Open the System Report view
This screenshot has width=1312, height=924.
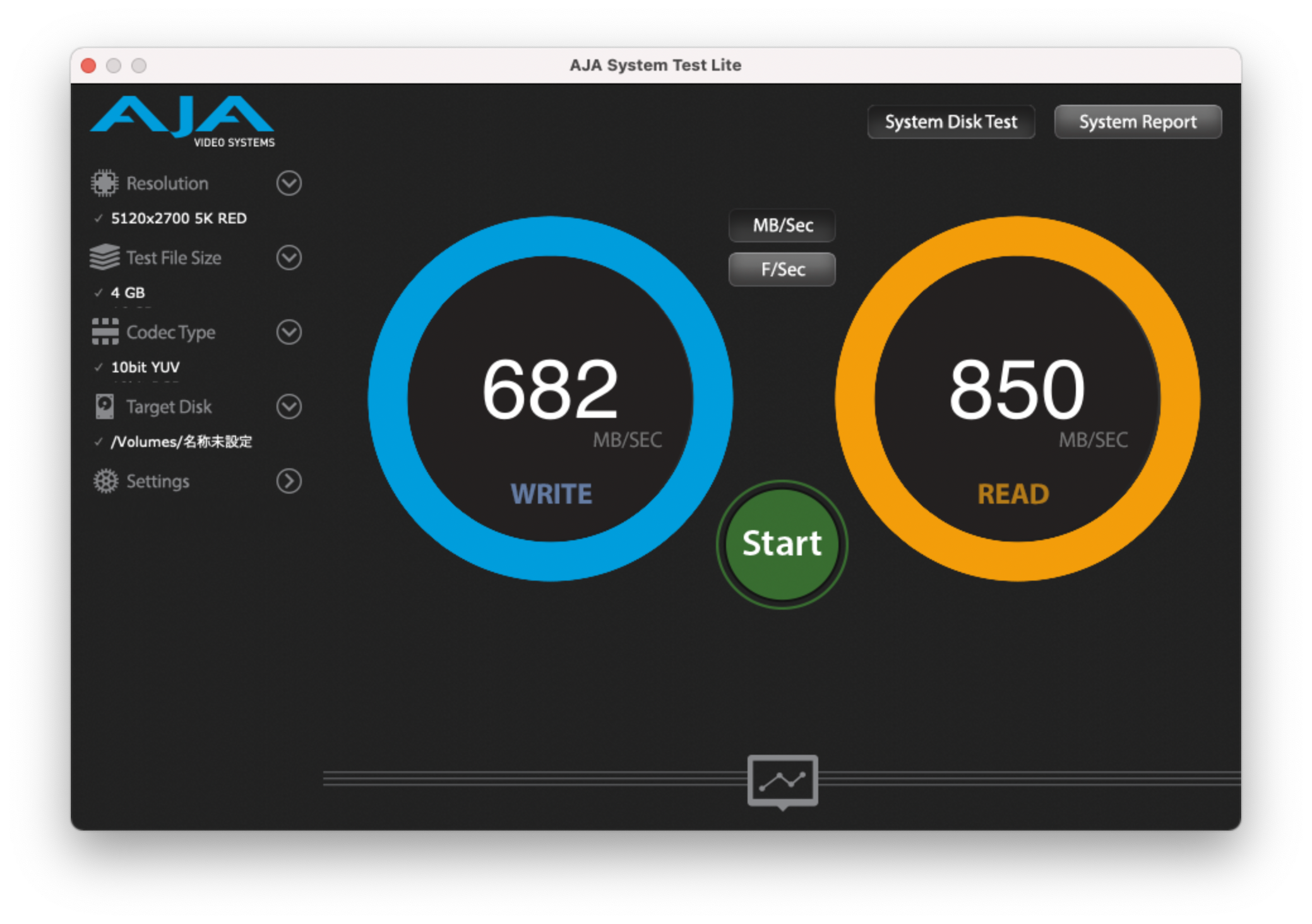1138,121
